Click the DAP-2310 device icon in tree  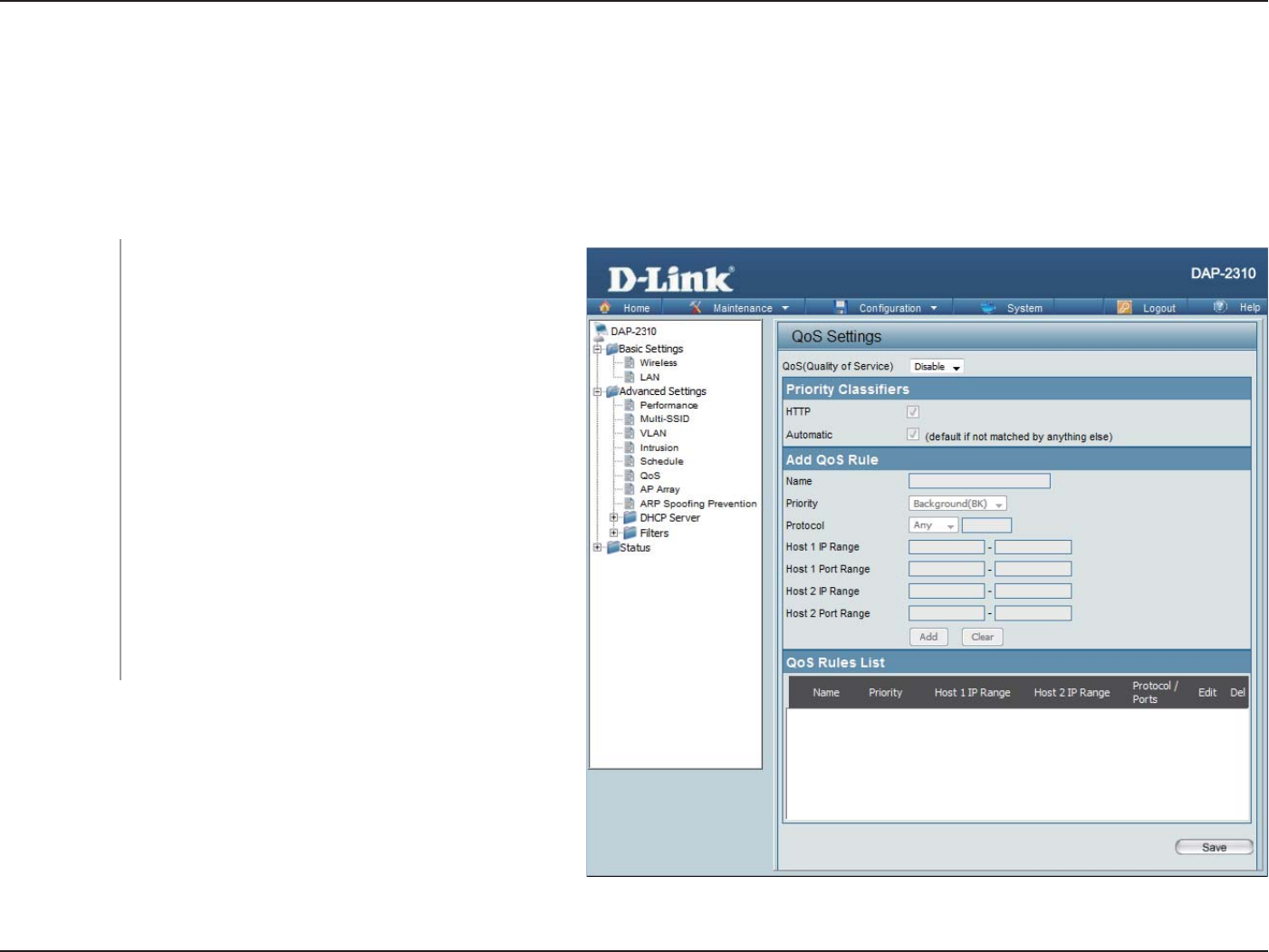pyautogui.click(x=601, y=331)
